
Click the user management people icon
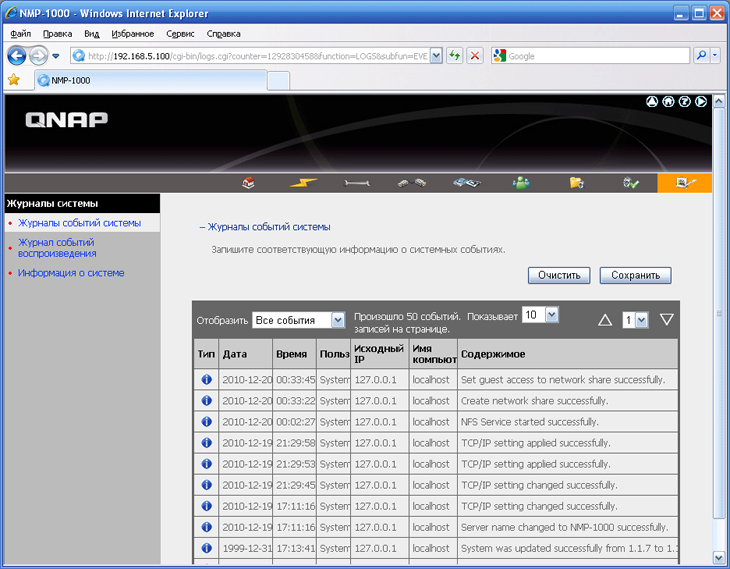click(521, 183)
